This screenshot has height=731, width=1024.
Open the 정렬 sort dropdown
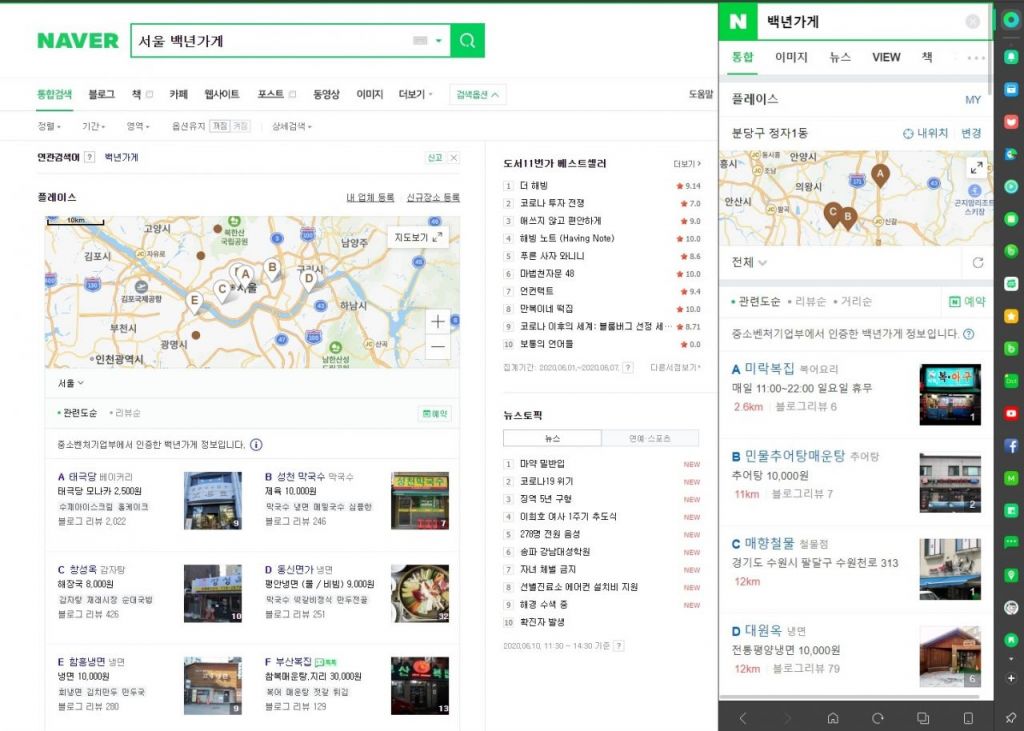(x=49, y=127)
